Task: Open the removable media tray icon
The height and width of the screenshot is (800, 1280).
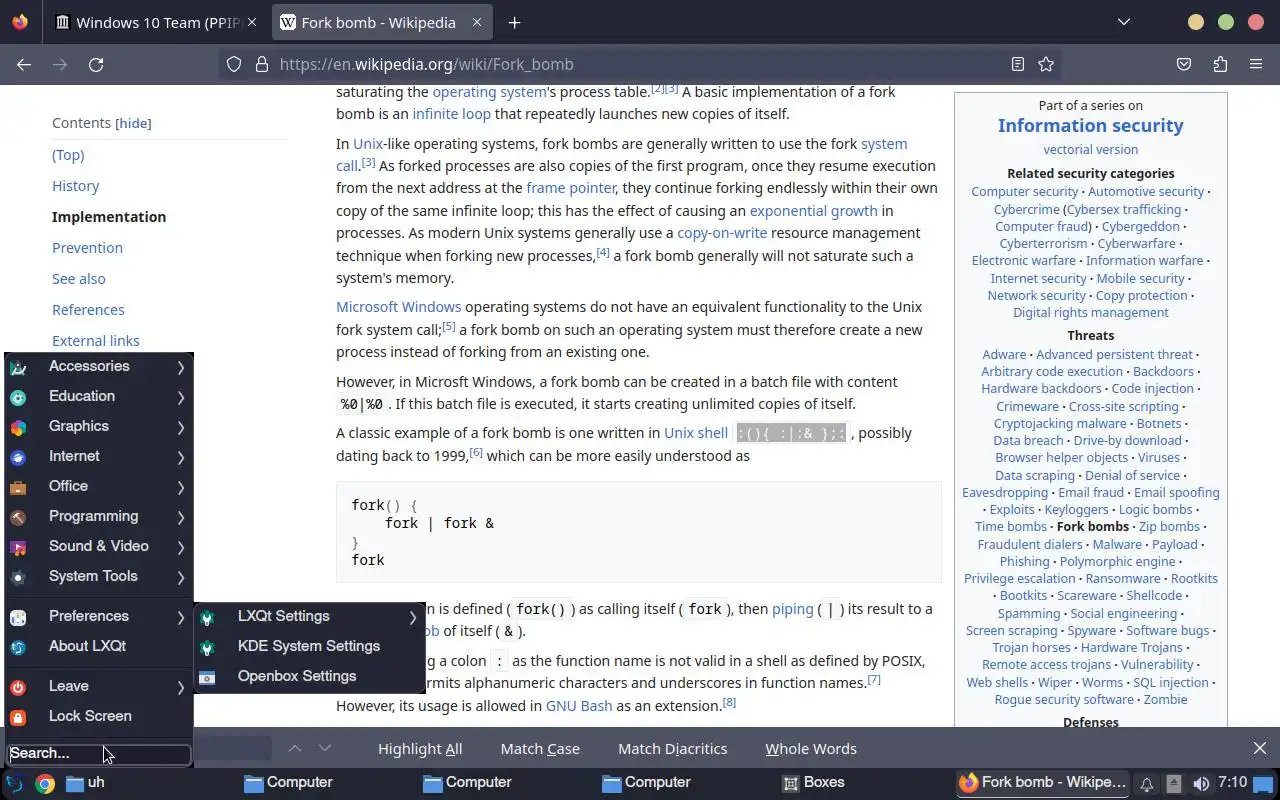Action: tap(1174, 784)
